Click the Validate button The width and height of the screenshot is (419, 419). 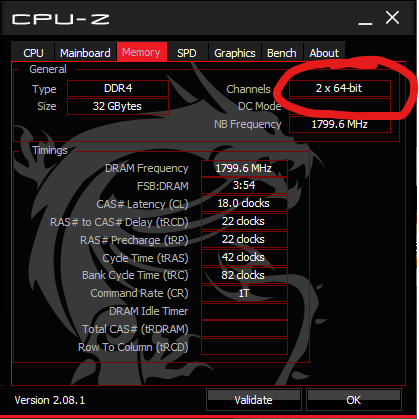click(x=254, y=399)
